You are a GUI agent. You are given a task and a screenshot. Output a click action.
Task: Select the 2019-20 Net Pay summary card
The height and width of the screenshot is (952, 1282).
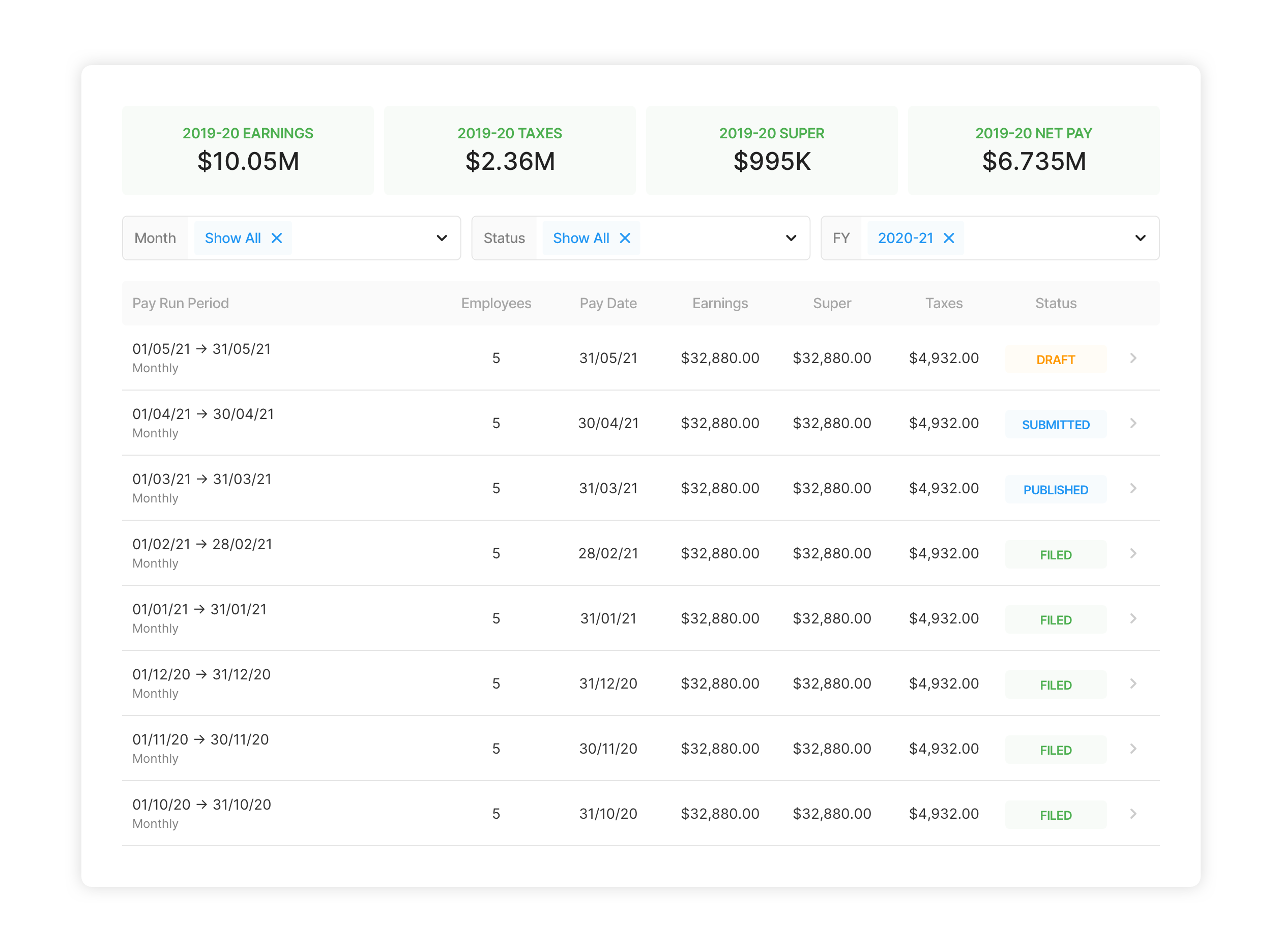[1033, 151]
